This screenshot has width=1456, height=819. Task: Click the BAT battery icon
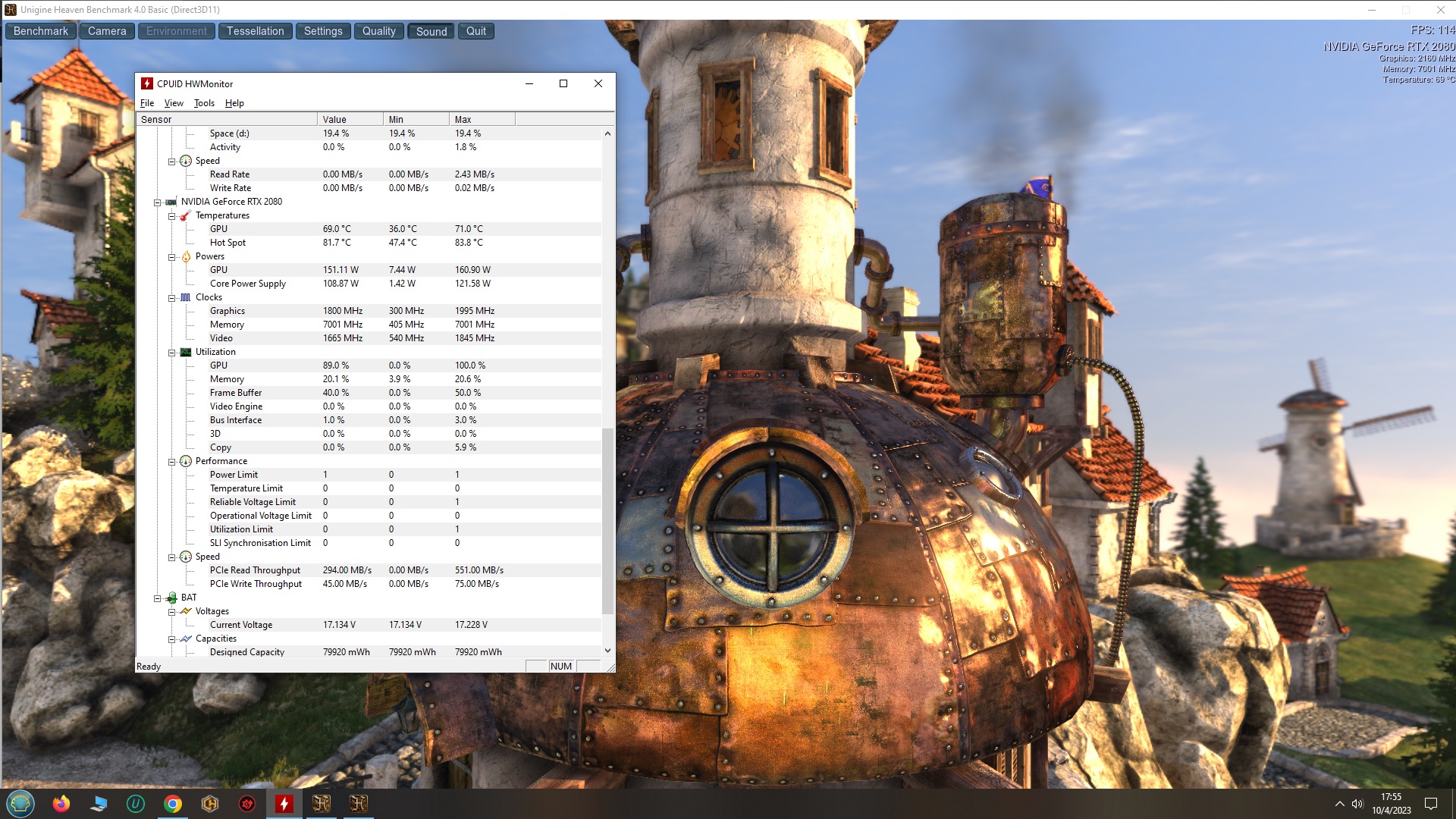tap(171, 598)
